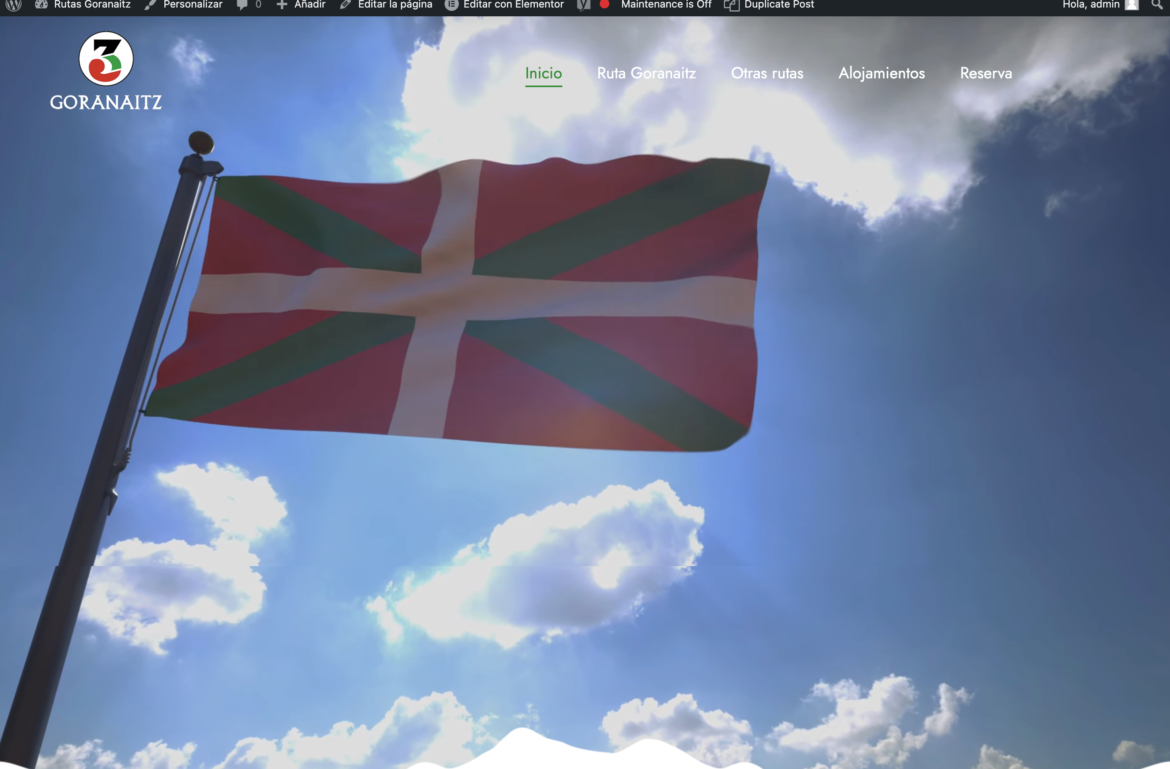Open the admin bar search magnifier
This screenshot has width=1170, height=769.
[x=1157, y=5]
